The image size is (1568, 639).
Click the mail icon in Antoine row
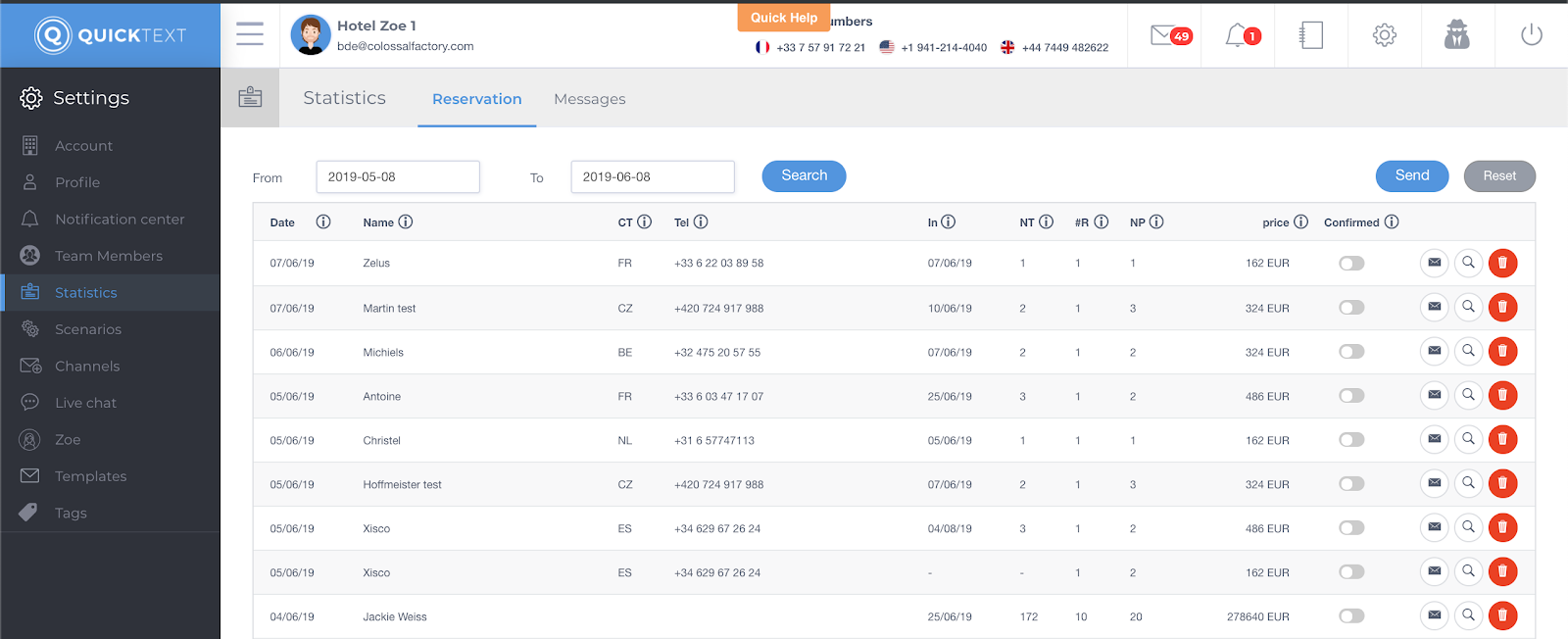(1434, 395)
